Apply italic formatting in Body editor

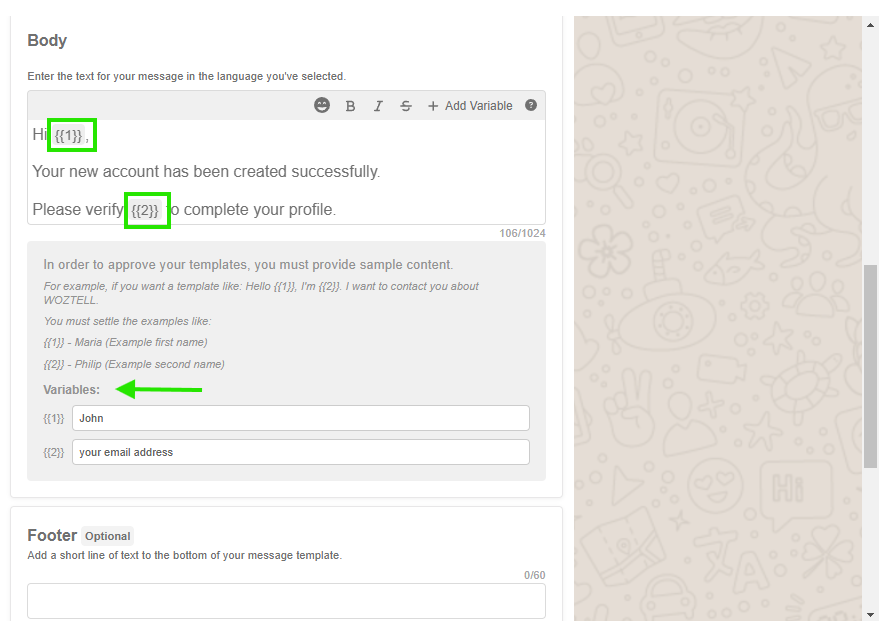(378, 106)
